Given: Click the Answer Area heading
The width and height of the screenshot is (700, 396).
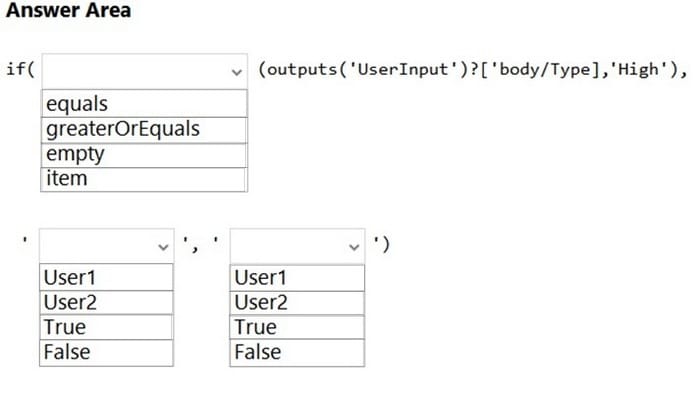Looking at the screenshot, I should [x=68, y=10].
